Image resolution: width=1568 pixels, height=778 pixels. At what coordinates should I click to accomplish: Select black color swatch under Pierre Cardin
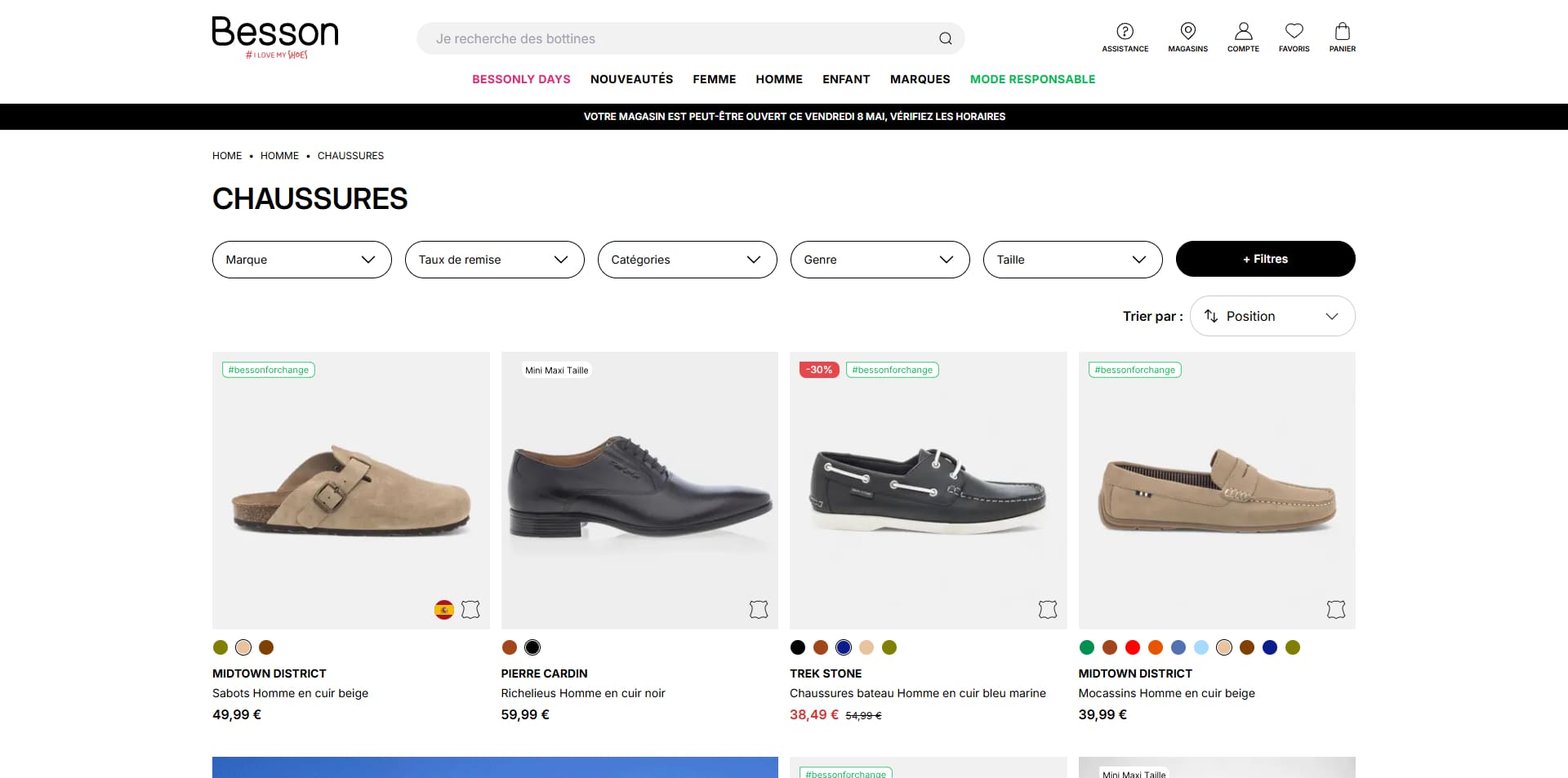point(532,647)
